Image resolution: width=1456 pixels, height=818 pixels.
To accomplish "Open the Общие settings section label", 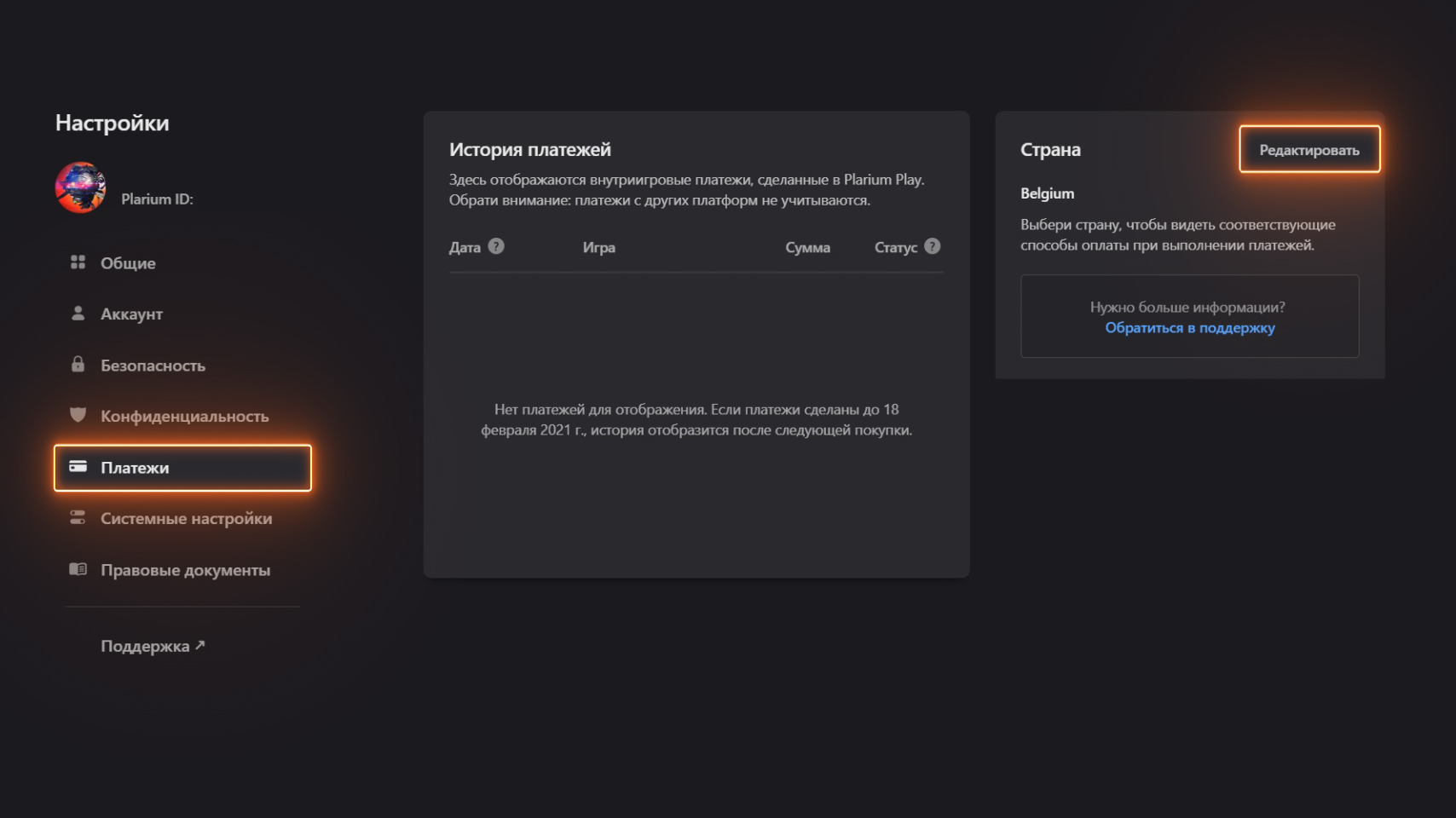I will [128, 263].
